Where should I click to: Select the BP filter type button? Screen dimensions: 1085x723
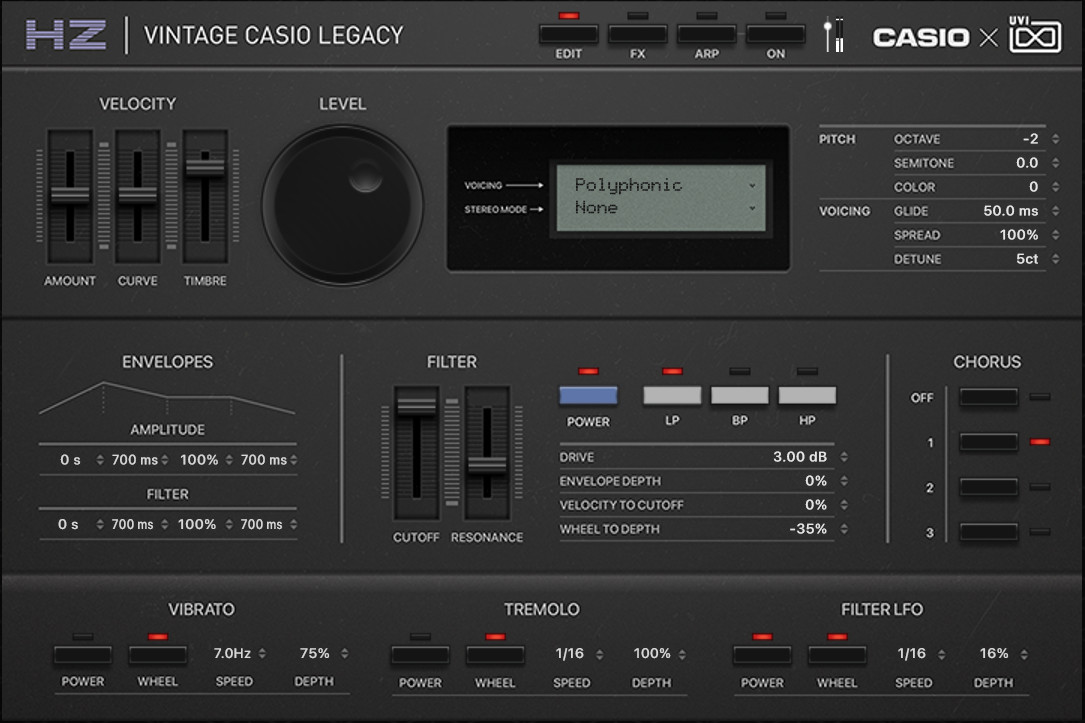739,396
